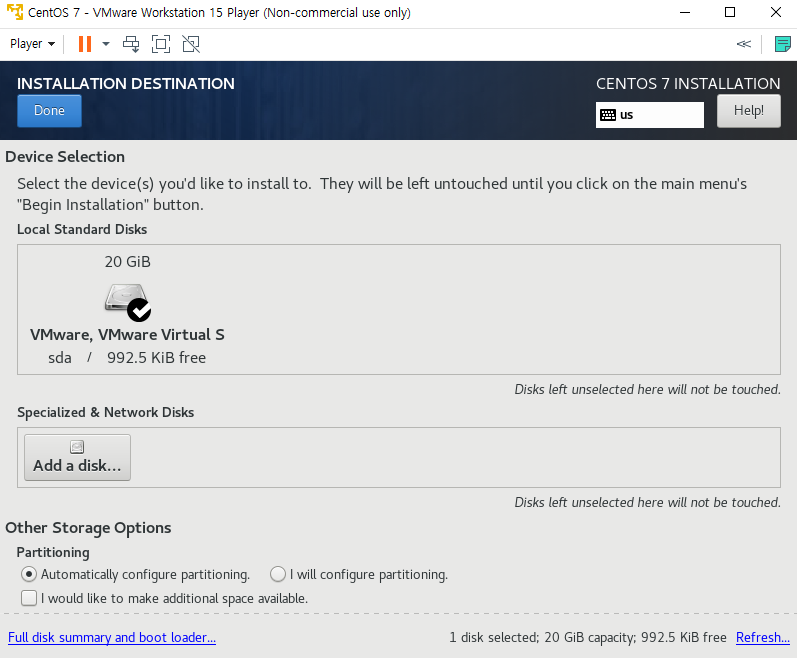Viewport: 797px width, 658px height.
Task: Minimize the VMware Player window
Action: [685, 12]
